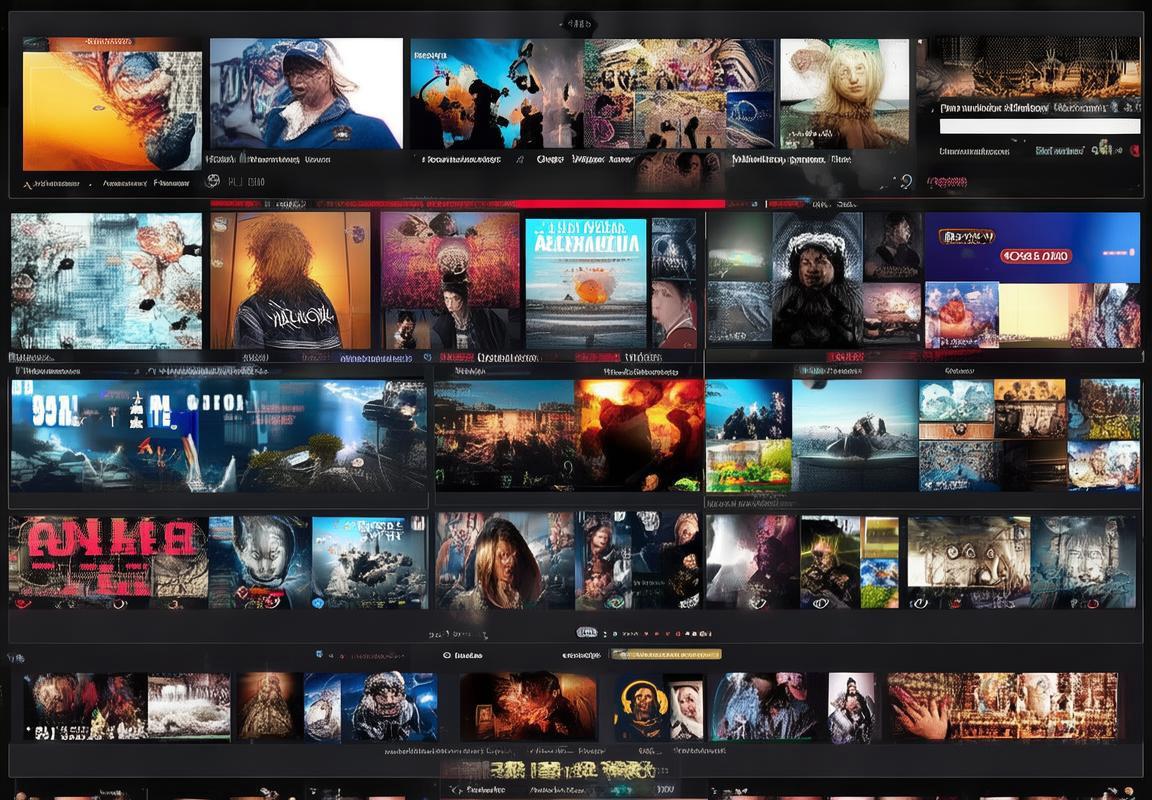Open the man in blue cap thumbnail
1152x800 pixels.
point(306,93)
